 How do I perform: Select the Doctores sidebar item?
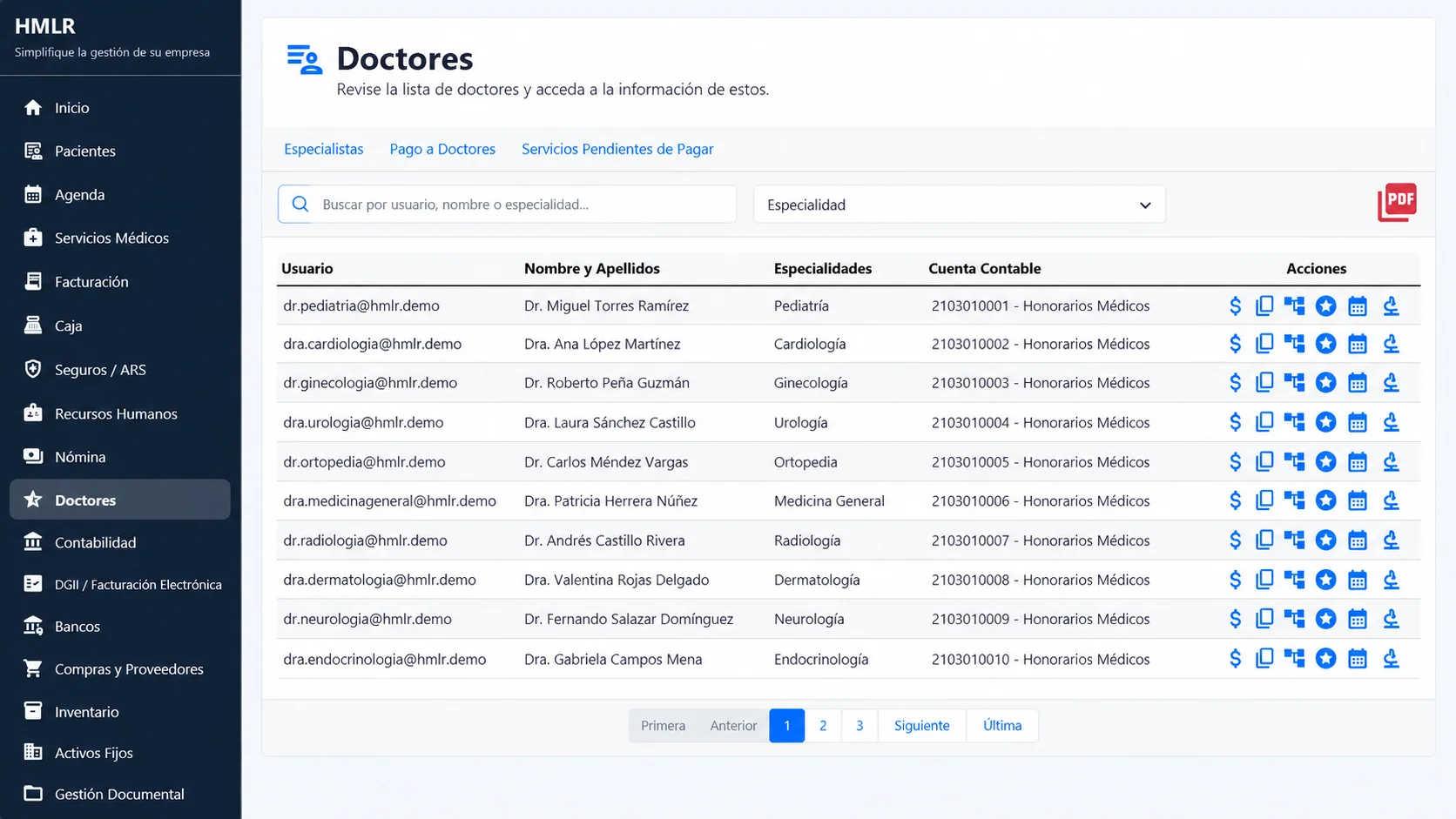pyautogui.click(x=120, y=500)
